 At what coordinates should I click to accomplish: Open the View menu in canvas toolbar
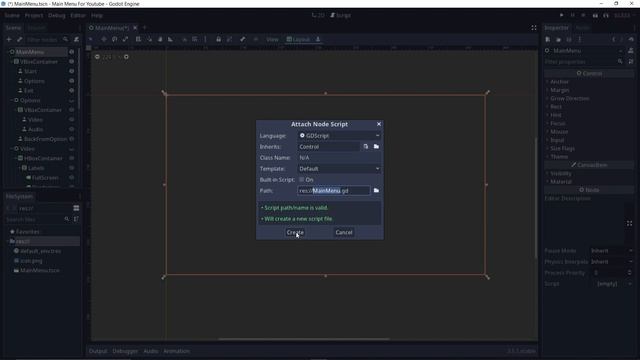click(x=272, y=40)
